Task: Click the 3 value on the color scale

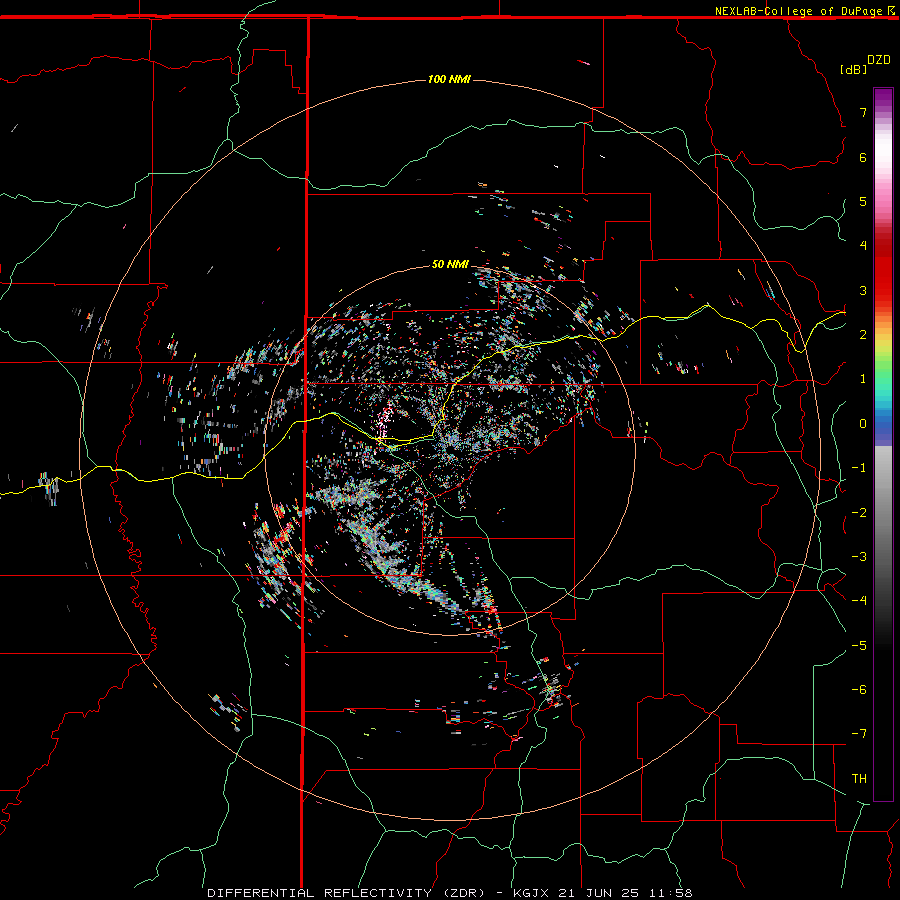Action: pyautogui.click(x=863, y=290)
